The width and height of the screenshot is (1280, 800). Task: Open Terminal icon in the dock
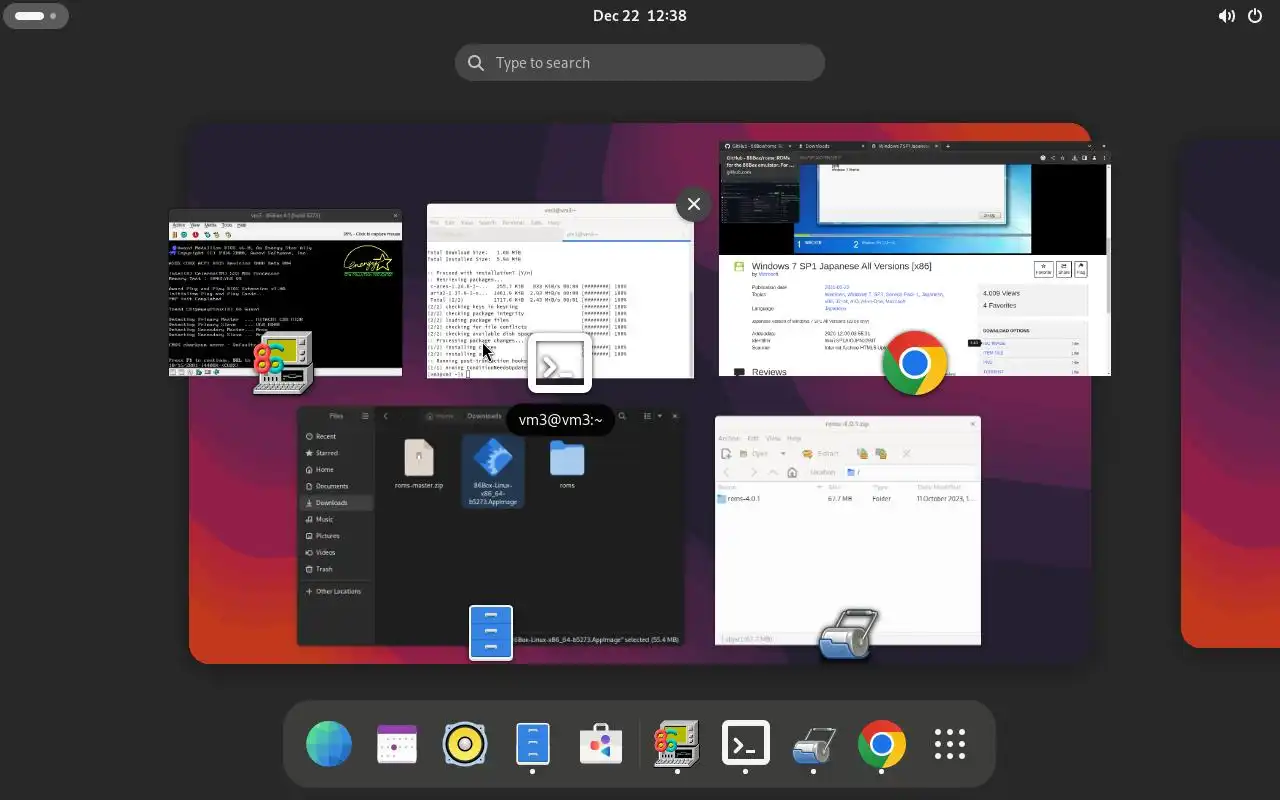tap(745, 745)
